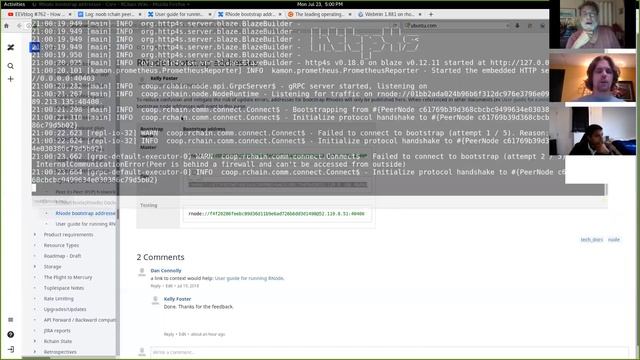Viewport: 640px width, 360px height.
Task: Click Kelly Foster's comment avatar
Action: click(155, 301)
